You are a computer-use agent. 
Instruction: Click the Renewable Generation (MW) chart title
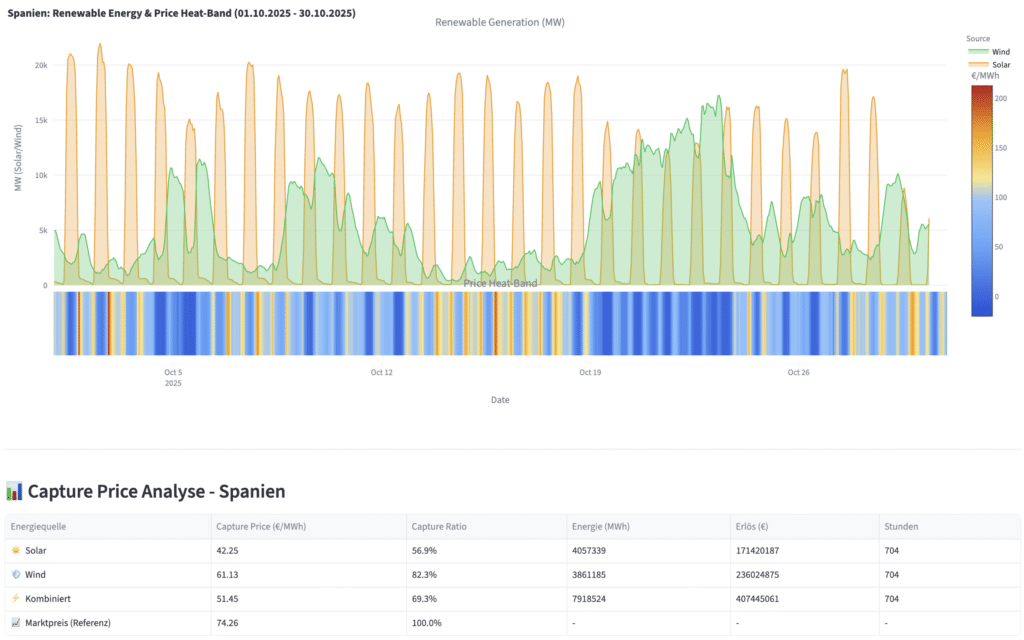pyautogui.click(x=500, y=22)
